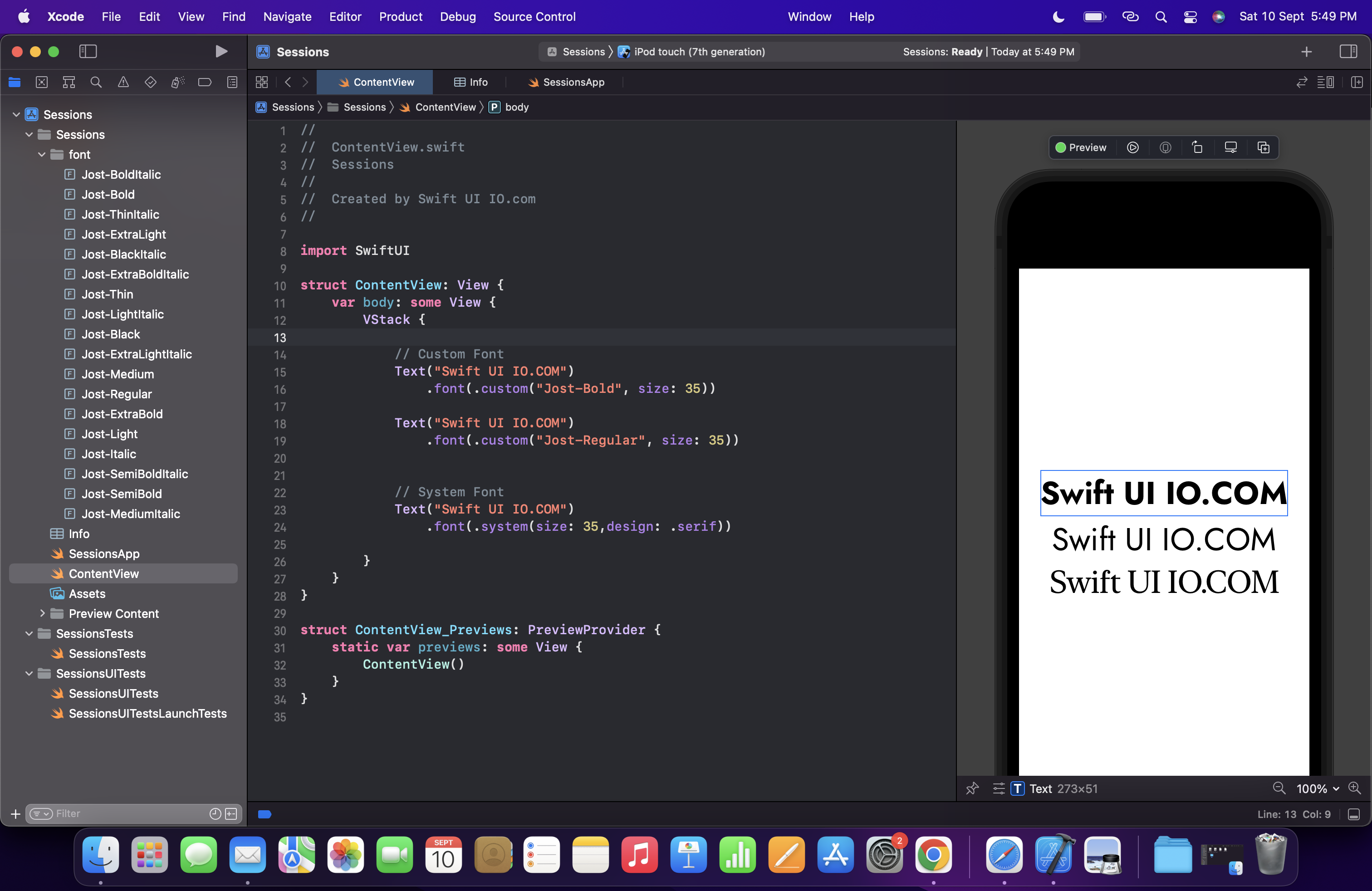Select the Jost-Regular font file

pyautogui.click(x=117, y=394)
